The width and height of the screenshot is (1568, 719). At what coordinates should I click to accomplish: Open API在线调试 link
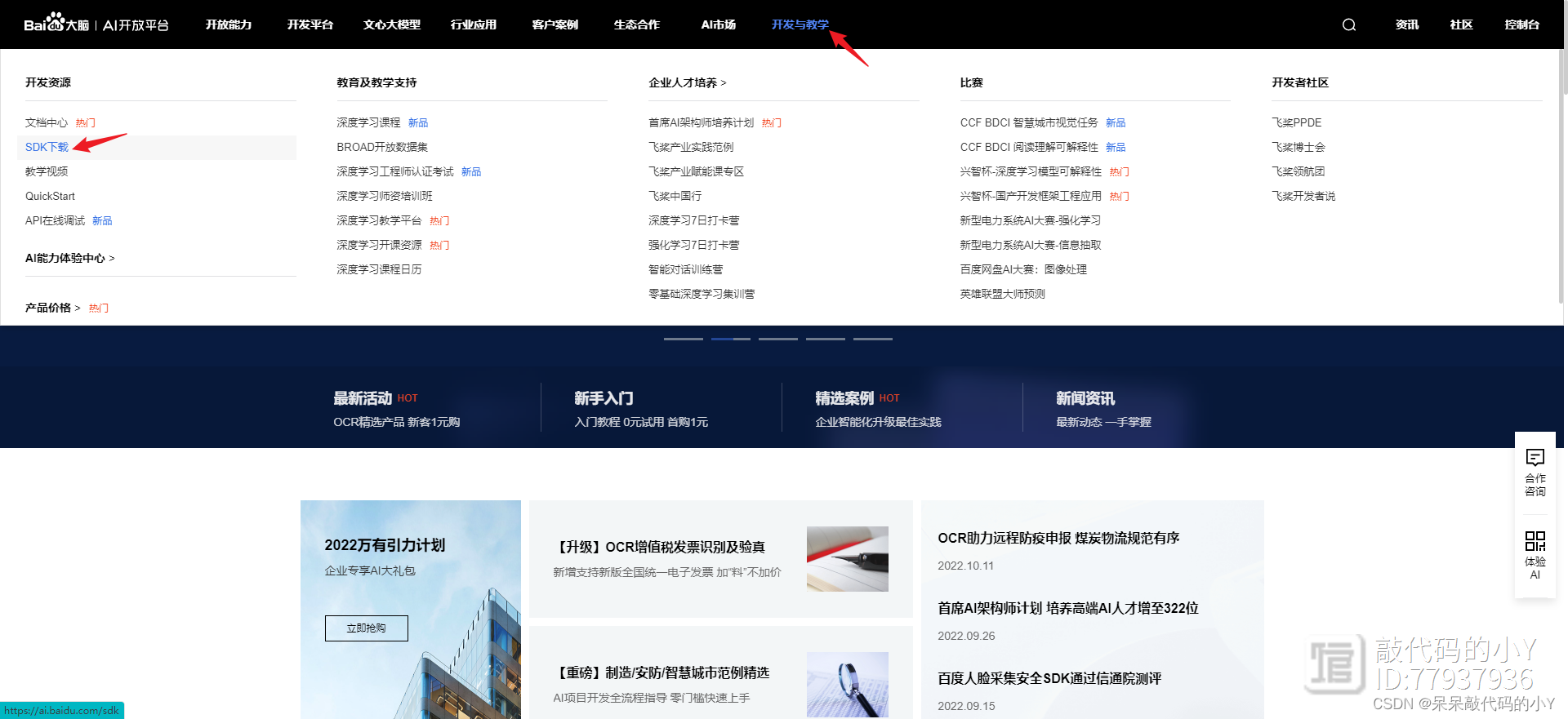(x=55, y=220)
